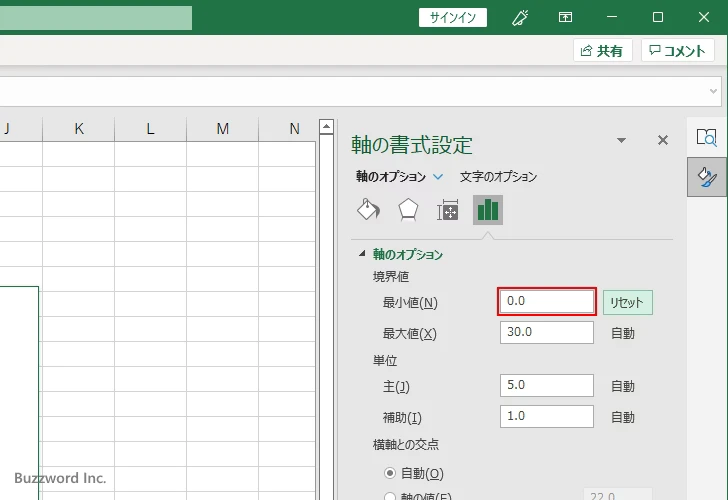
Task: Close the 軸の書式設定 pane
Action: click(663, 140)
